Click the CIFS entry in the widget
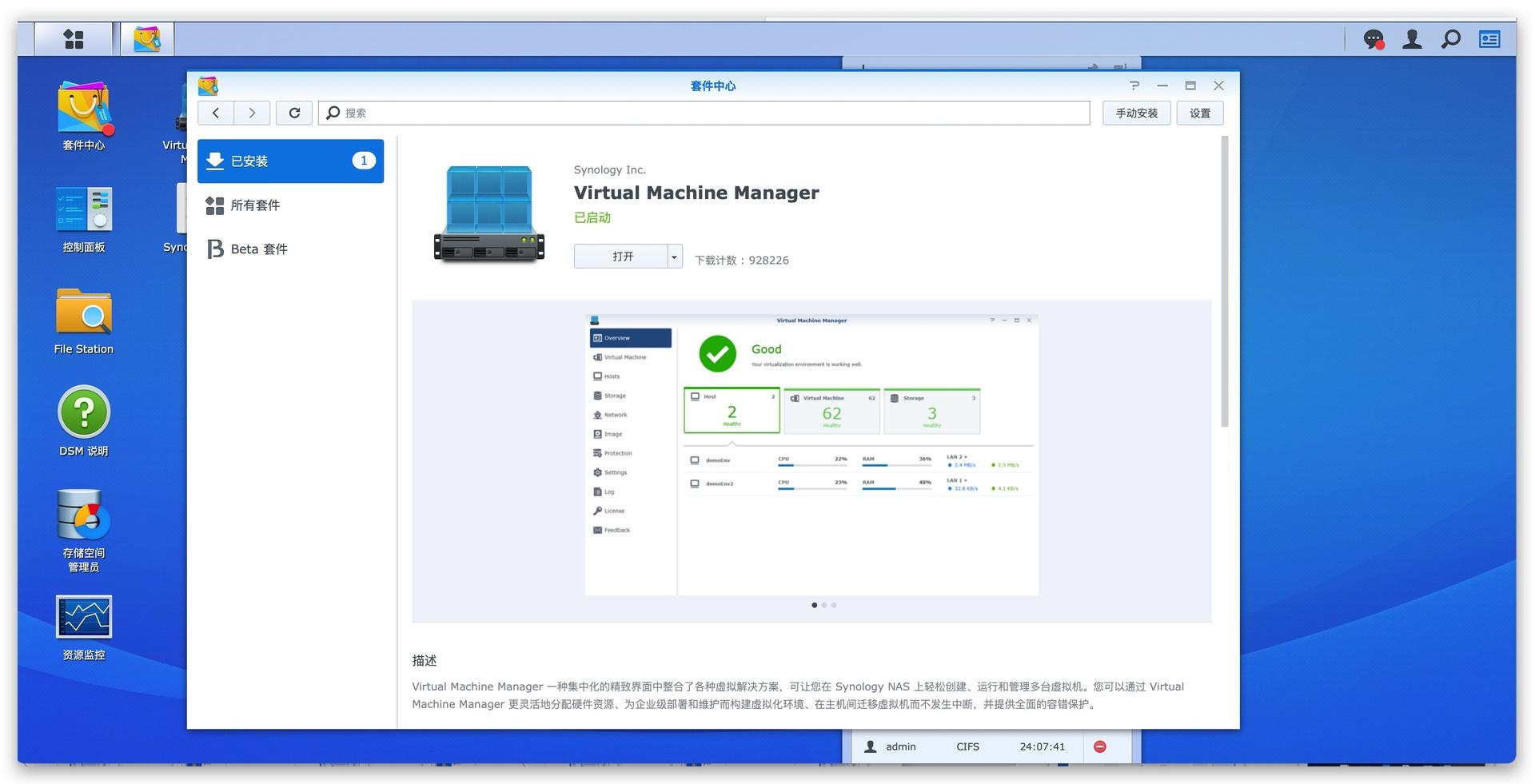1535x784 pixels. tap(967, 746)
